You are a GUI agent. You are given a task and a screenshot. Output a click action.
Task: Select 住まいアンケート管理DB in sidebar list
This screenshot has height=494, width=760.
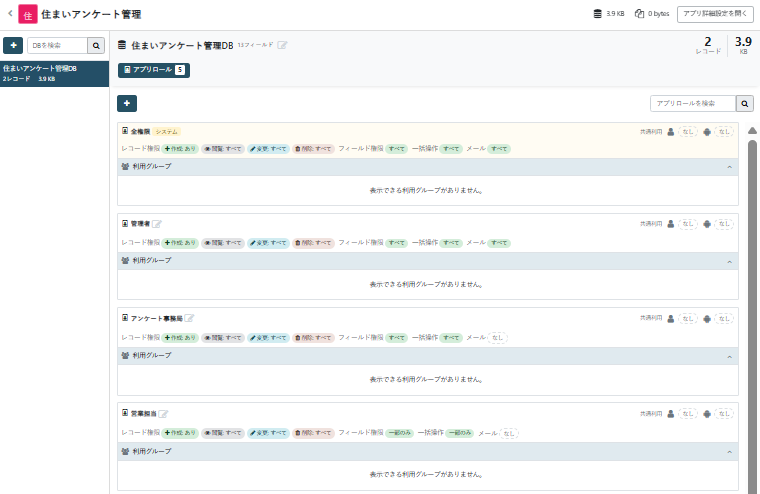click(54, 73)
